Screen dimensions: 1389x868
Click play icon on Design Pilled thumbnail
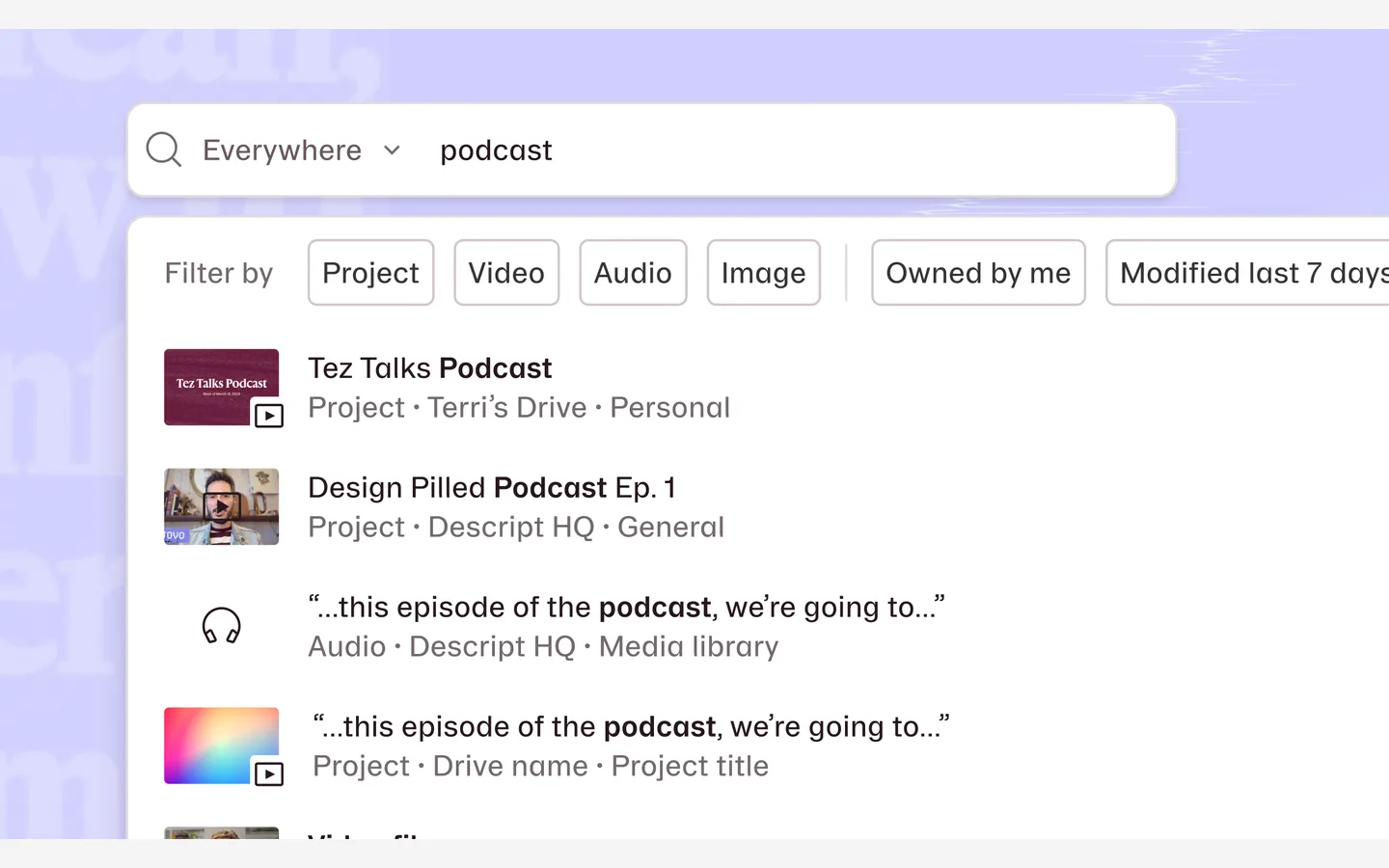[222, 506]
